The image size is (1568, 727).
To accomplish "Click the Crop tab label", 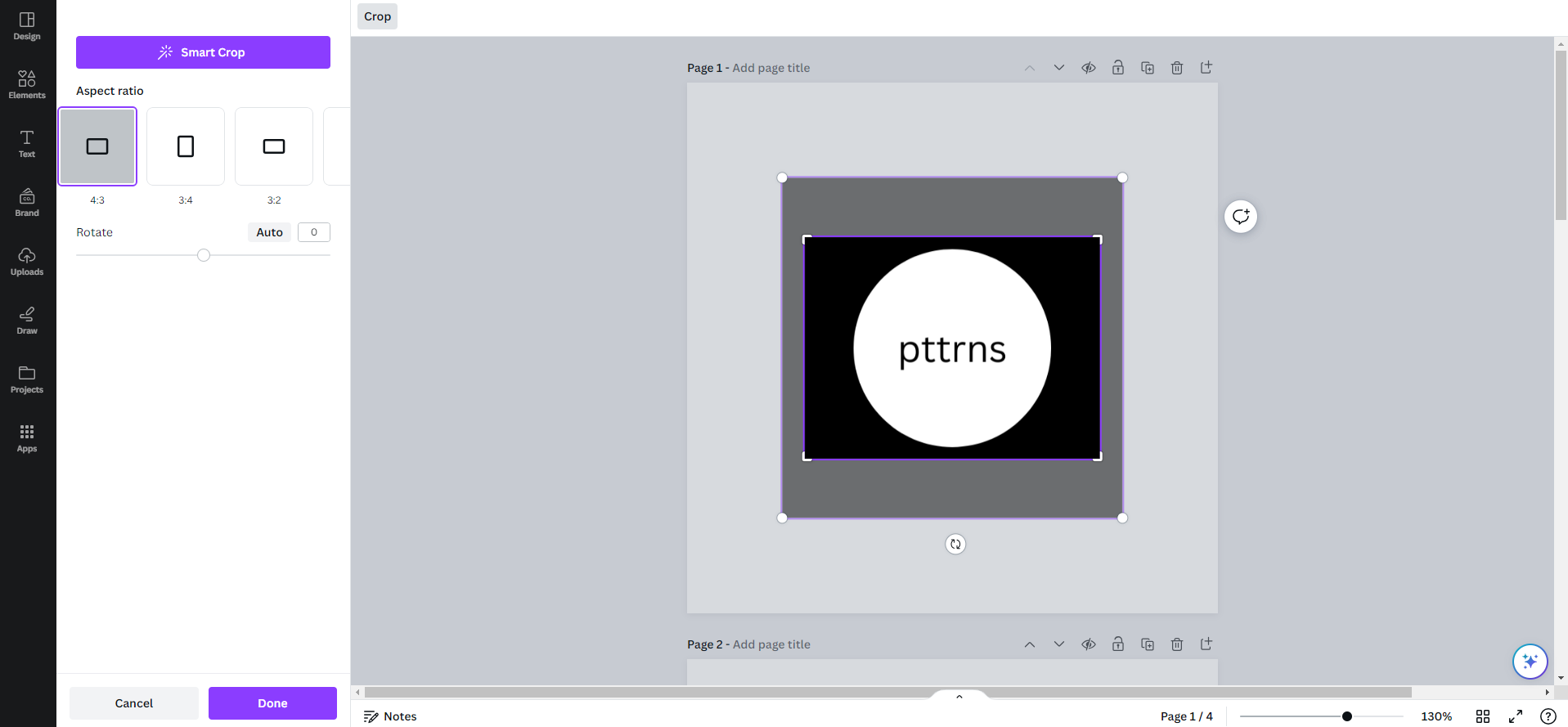I will click(x=377, y=16).
